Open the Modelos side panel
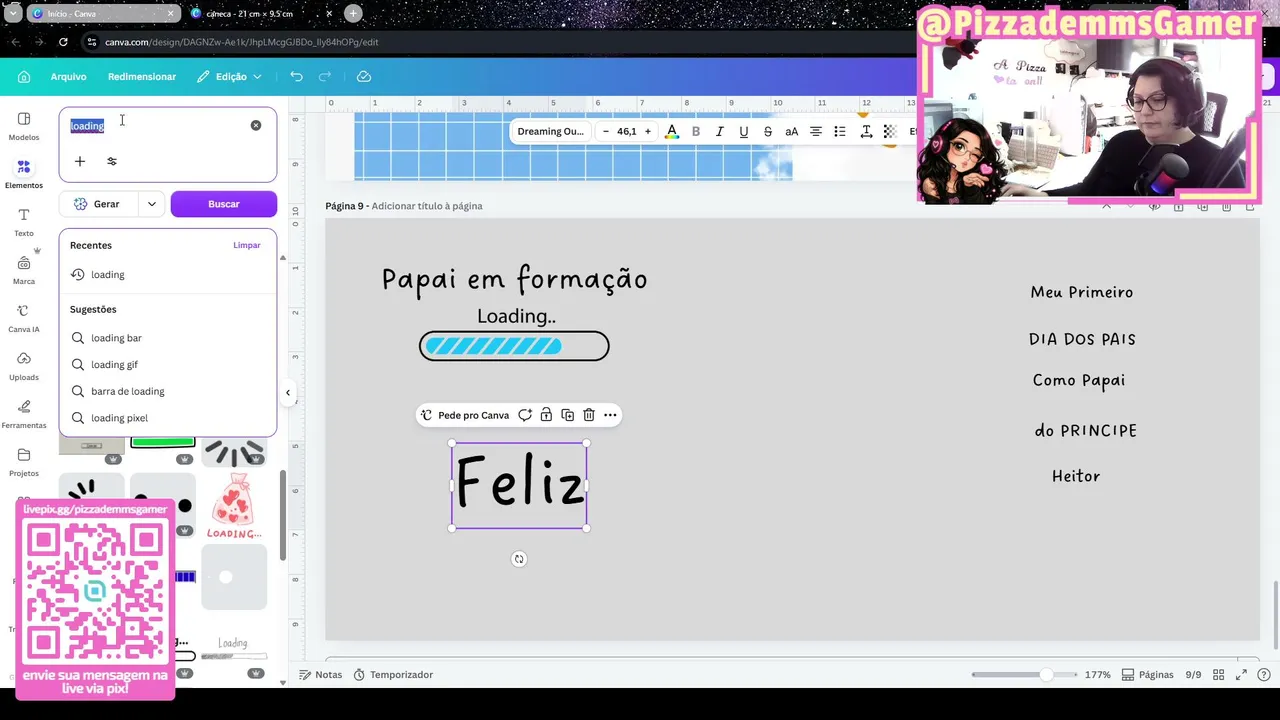 click(x=24, y=126)
